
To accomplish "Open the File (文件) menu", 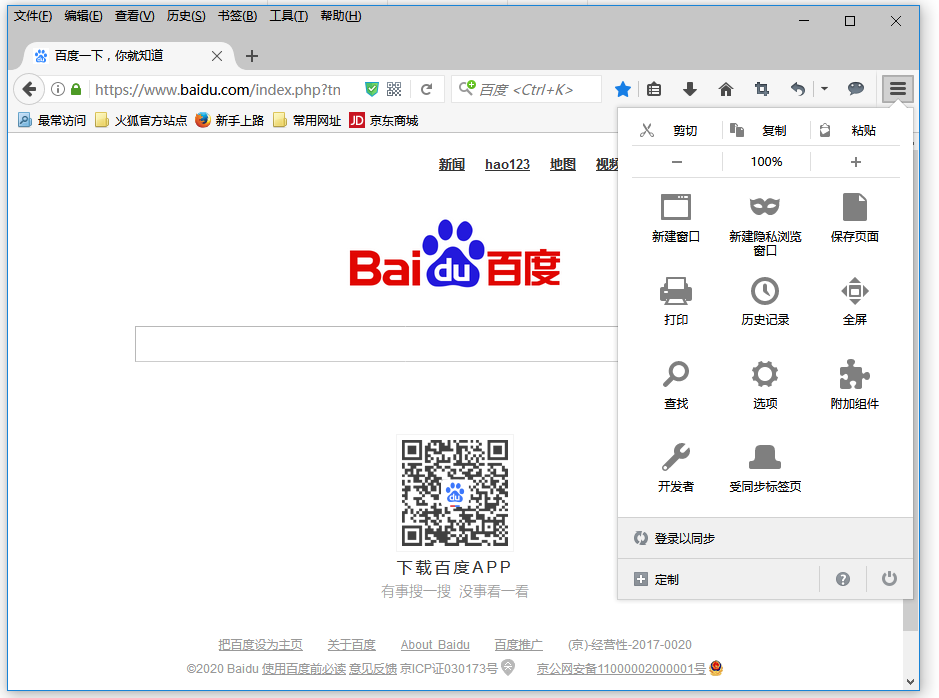I will [x=33, y=16].
